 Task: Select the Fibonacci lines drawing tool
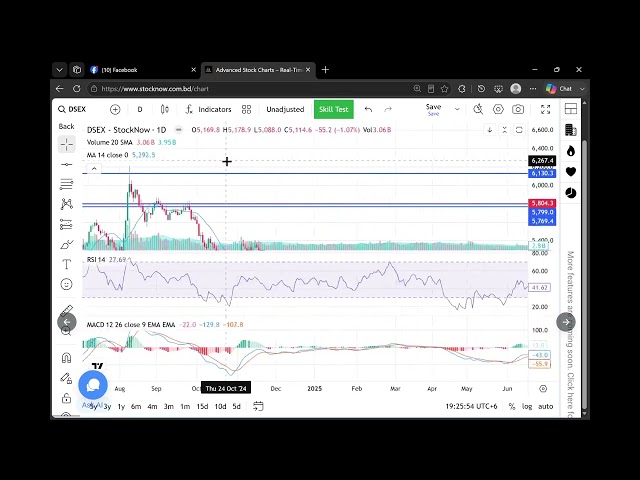click(x=66, y=184)
